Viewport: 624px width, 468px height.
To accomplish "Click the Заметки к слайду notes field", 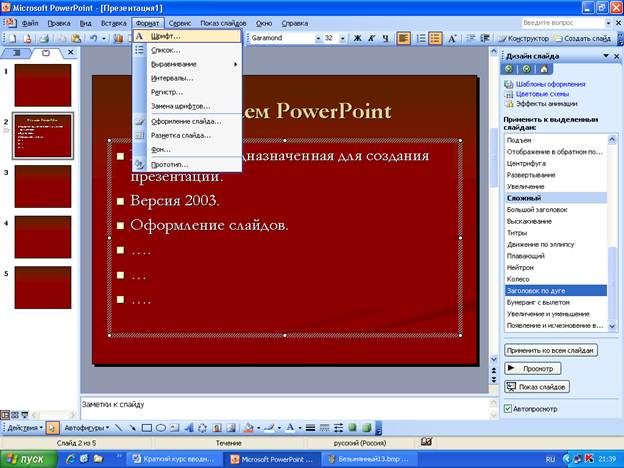I will click(285, 408).
